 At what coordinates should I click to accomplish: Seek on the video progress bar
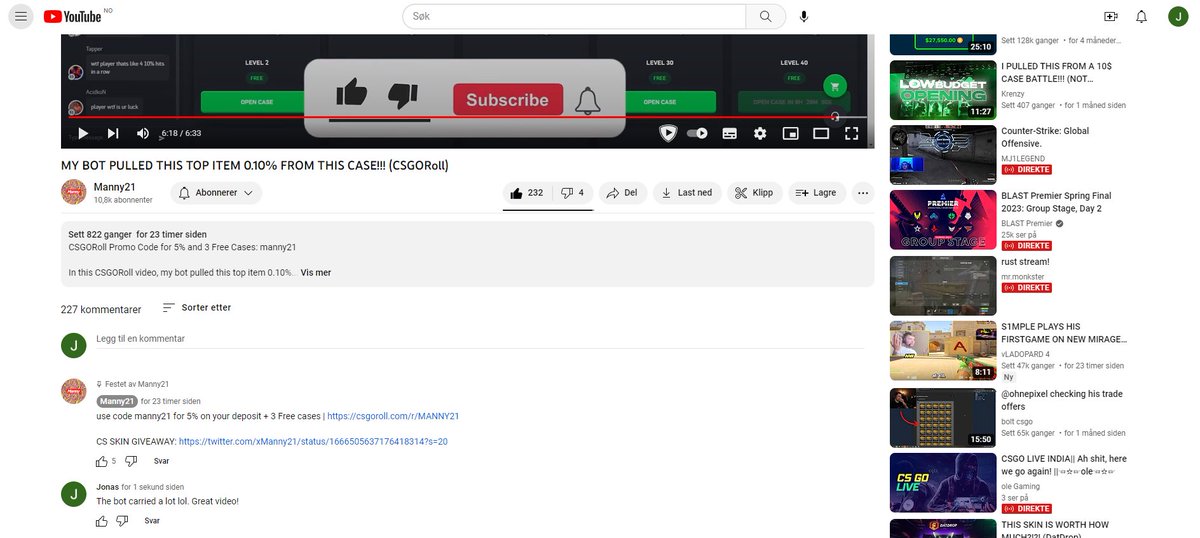467,117
